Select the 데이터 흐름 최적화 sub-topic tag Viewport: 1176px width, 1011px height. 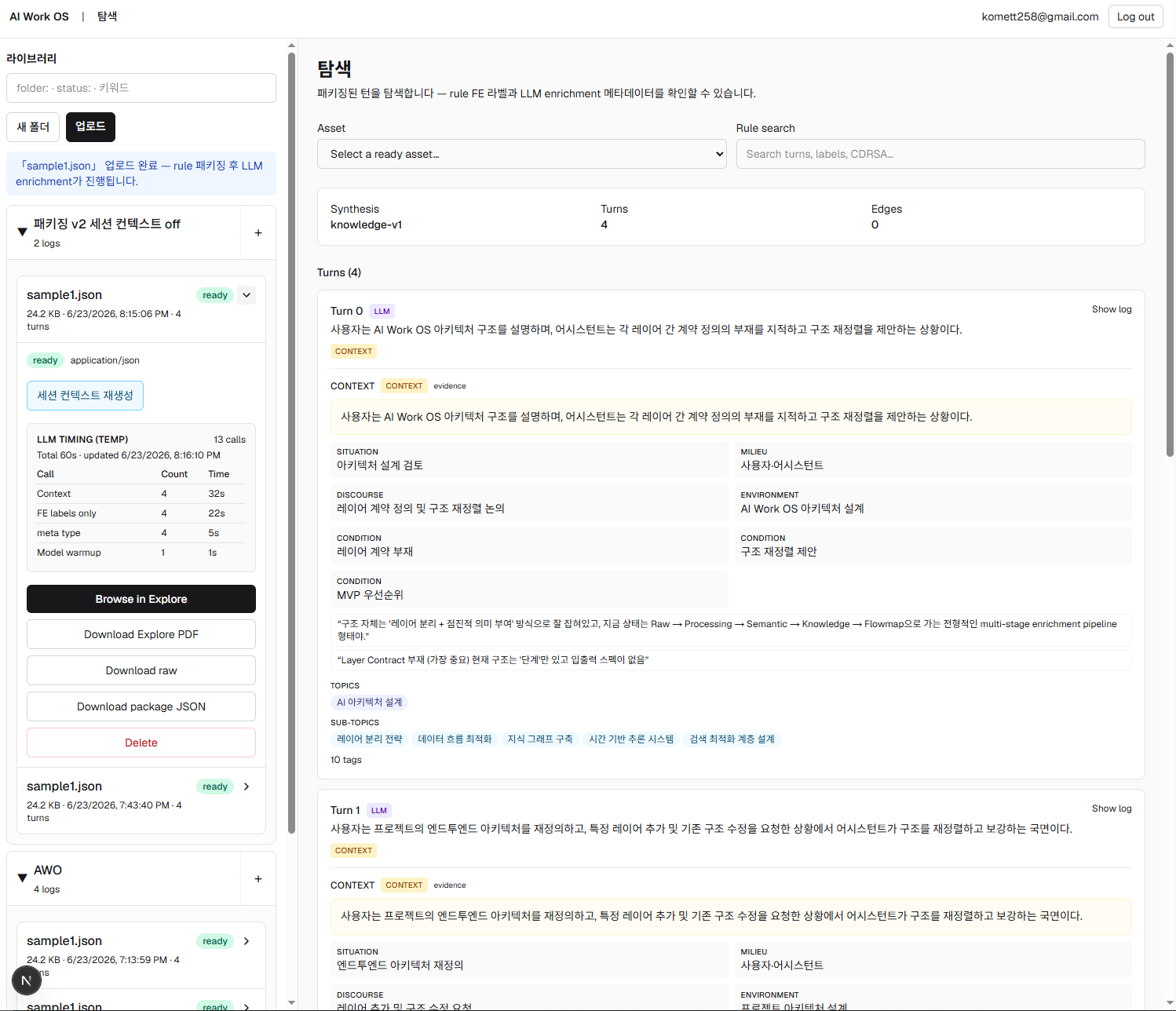click(455, 739)
